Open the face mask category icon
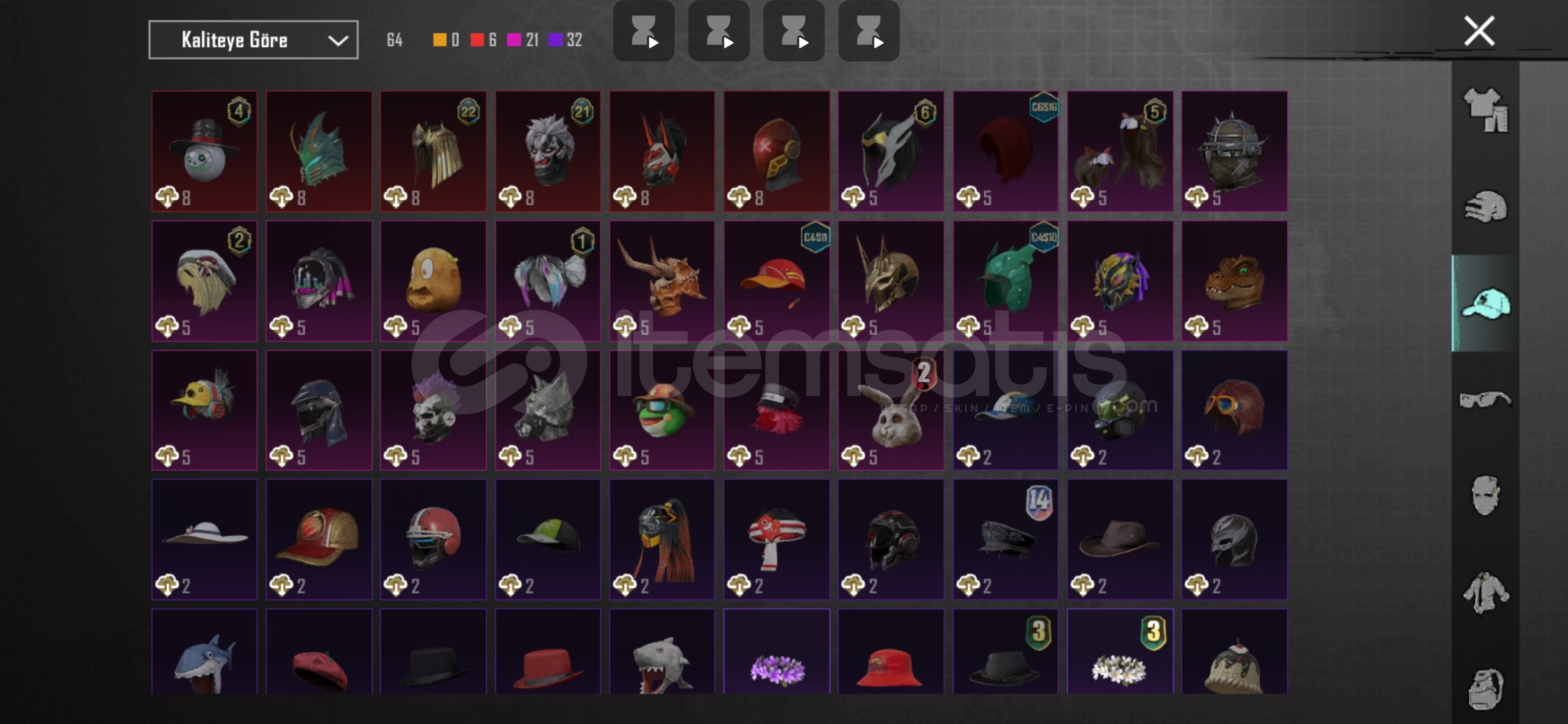This screenshot has width=1568, height=724. (1486, 495)
